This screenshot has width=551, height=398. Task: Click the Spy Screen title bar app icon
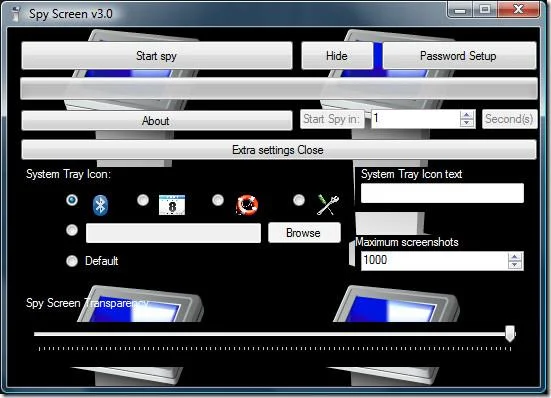pyautogui.click(x=15, y=14)
